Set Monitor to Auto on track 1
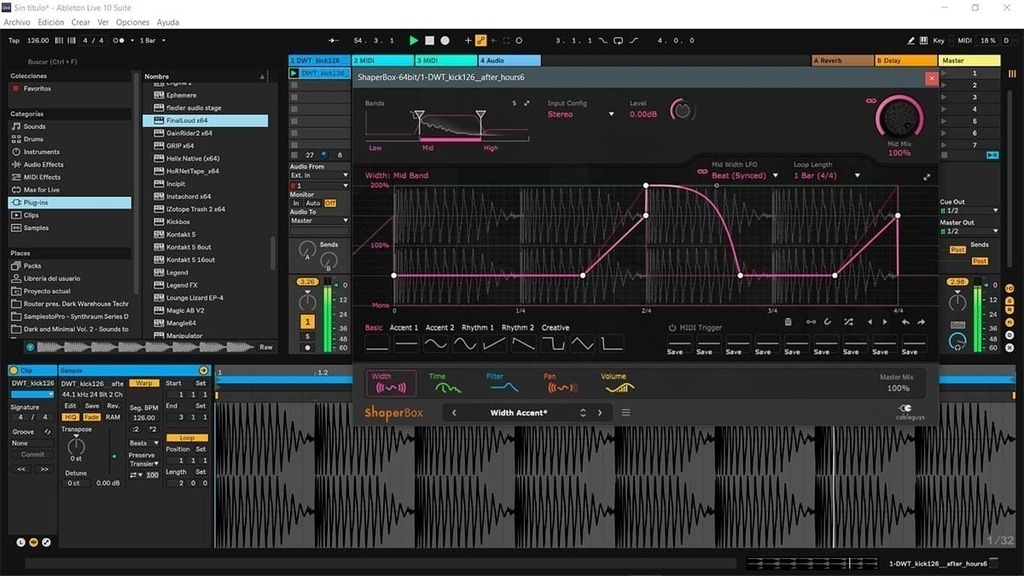 click(313, 203)
